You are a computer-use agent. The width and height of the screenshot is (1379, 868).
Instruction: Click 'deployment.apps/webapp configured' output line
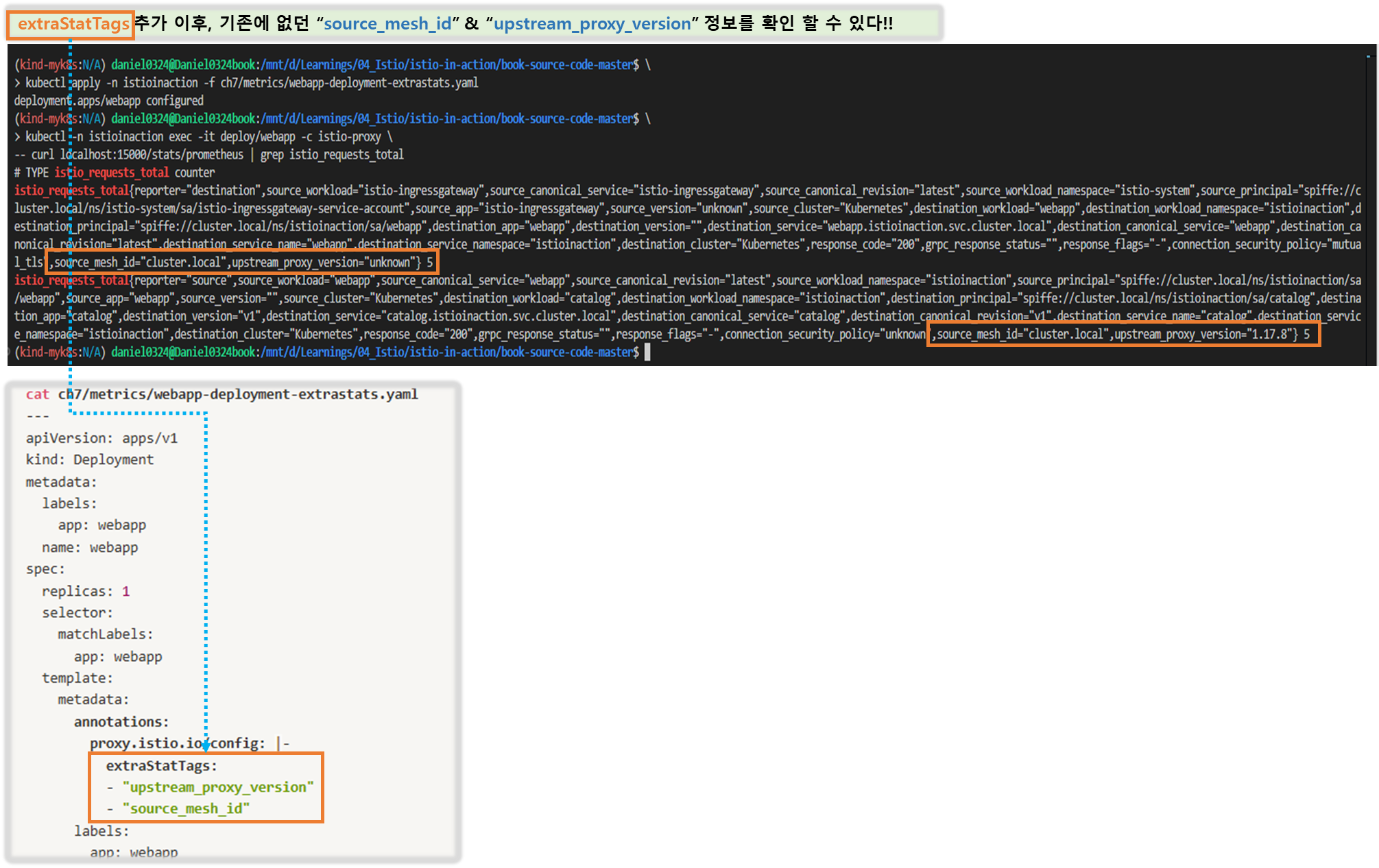[108, 101]
